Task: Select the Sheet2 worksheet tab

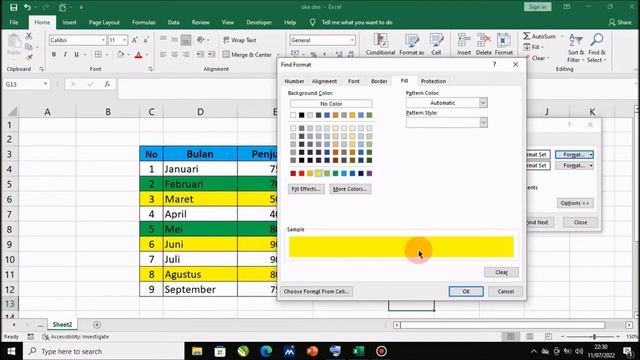Action: (x=62, y=325)
